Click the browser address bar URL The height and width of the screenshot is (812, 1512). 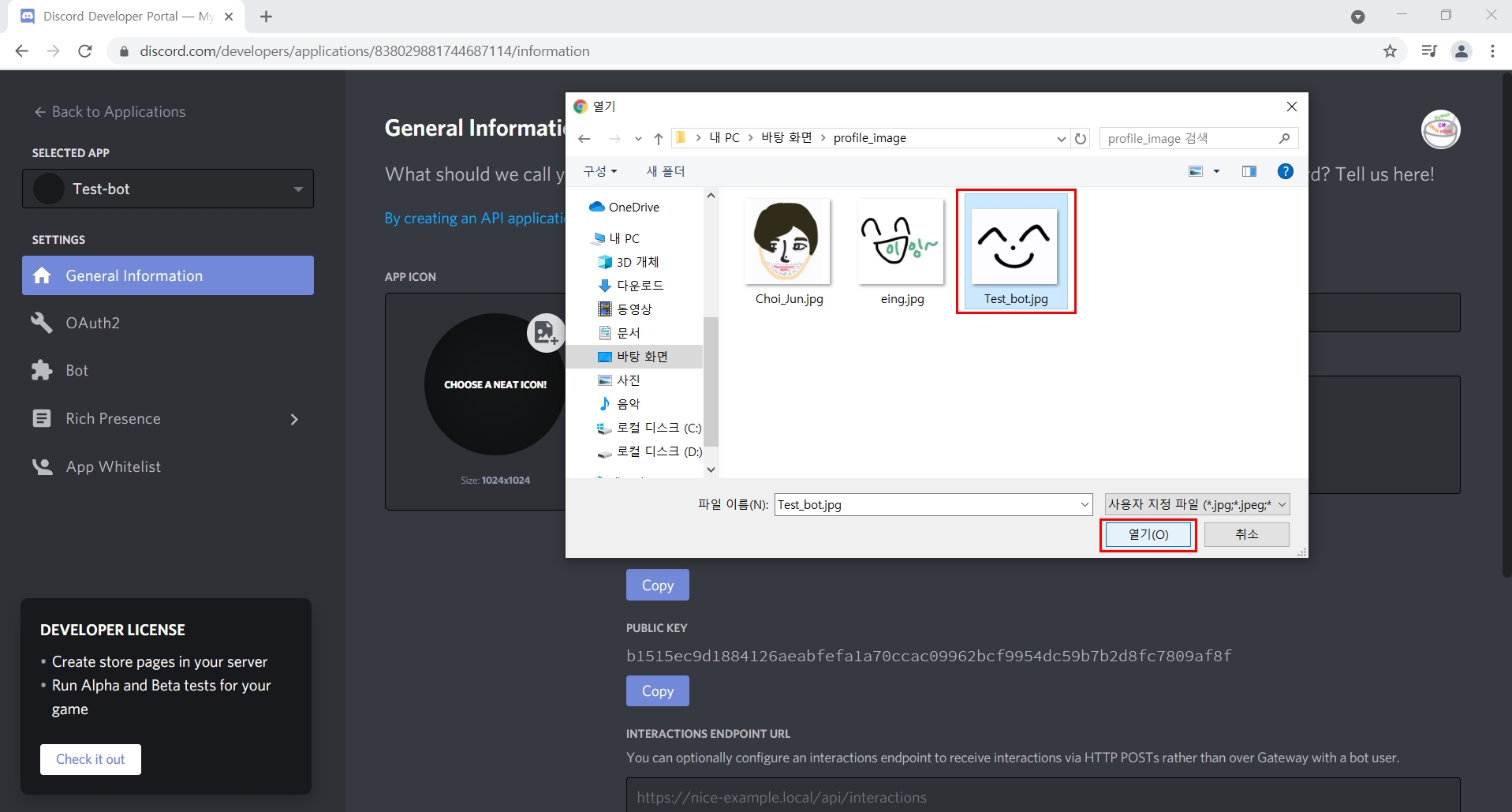(x=364, y=51)
